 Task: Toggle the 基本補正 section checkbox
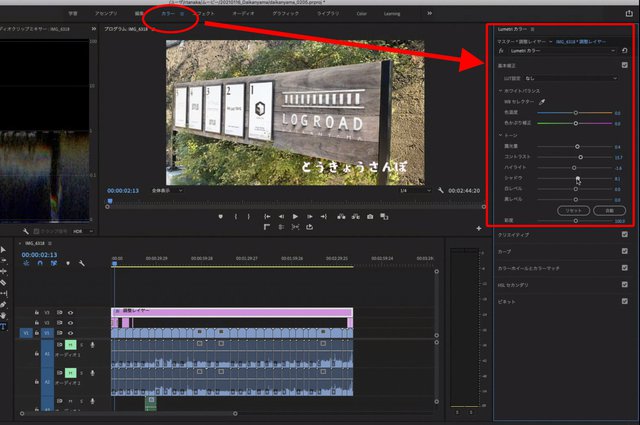(x=624, y=64)
